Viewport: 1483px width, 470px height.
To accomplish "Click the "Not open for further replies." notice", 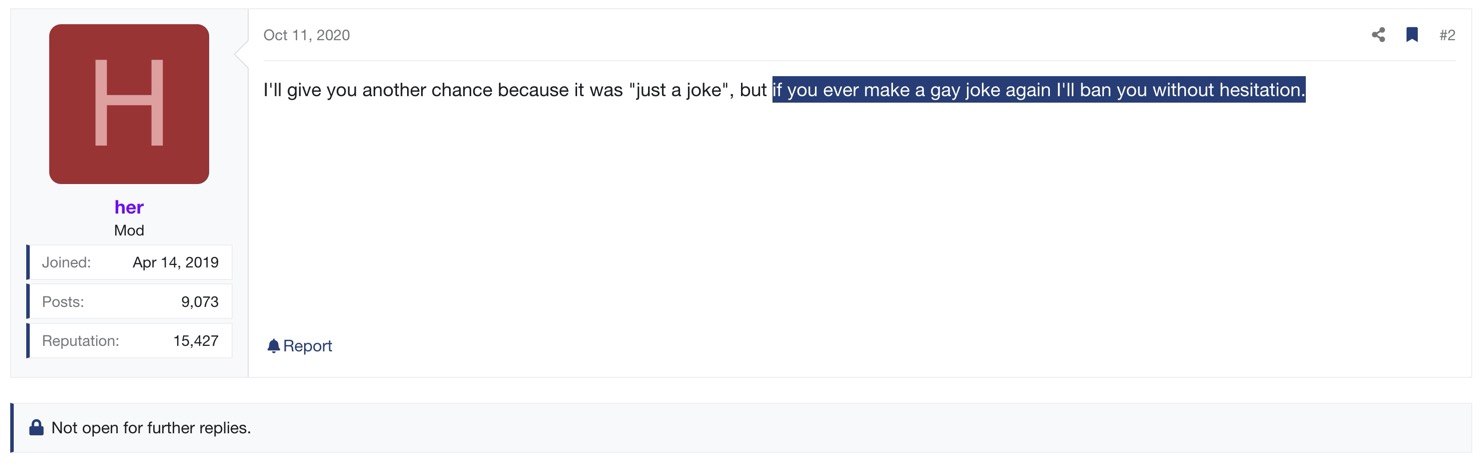I will click(x=151, y=428).
